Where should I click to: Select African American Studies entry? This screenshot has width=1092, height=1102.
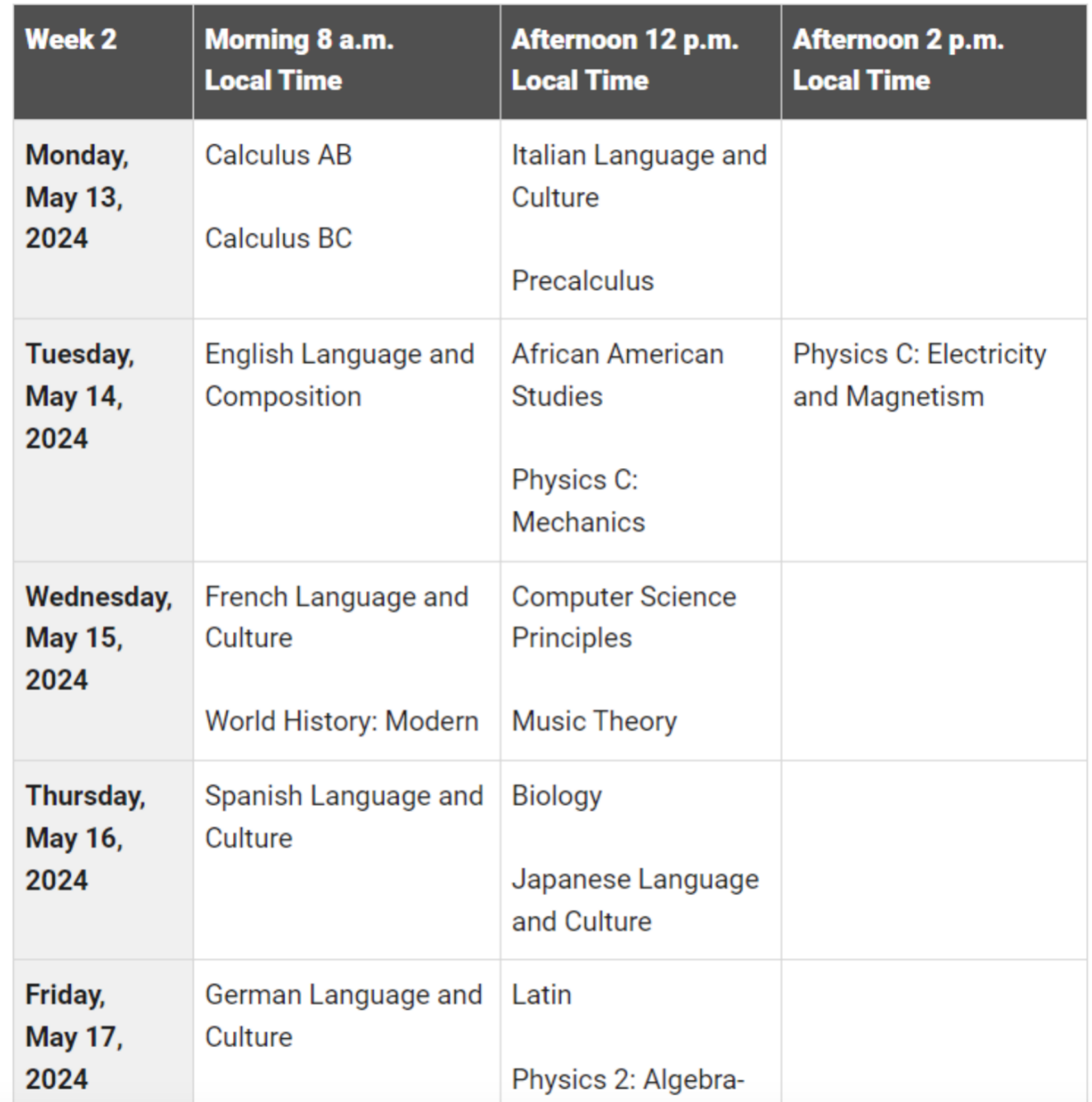617,375
